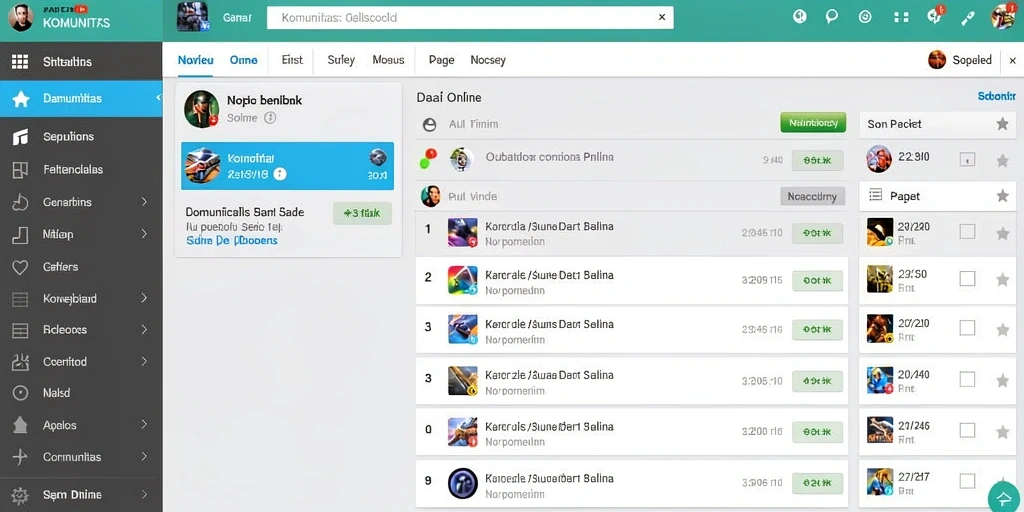The width and height of the screenshot is (1024, 512).
Task: Tick the checkbox next to 23/220 item
Action: click(967, 231)
